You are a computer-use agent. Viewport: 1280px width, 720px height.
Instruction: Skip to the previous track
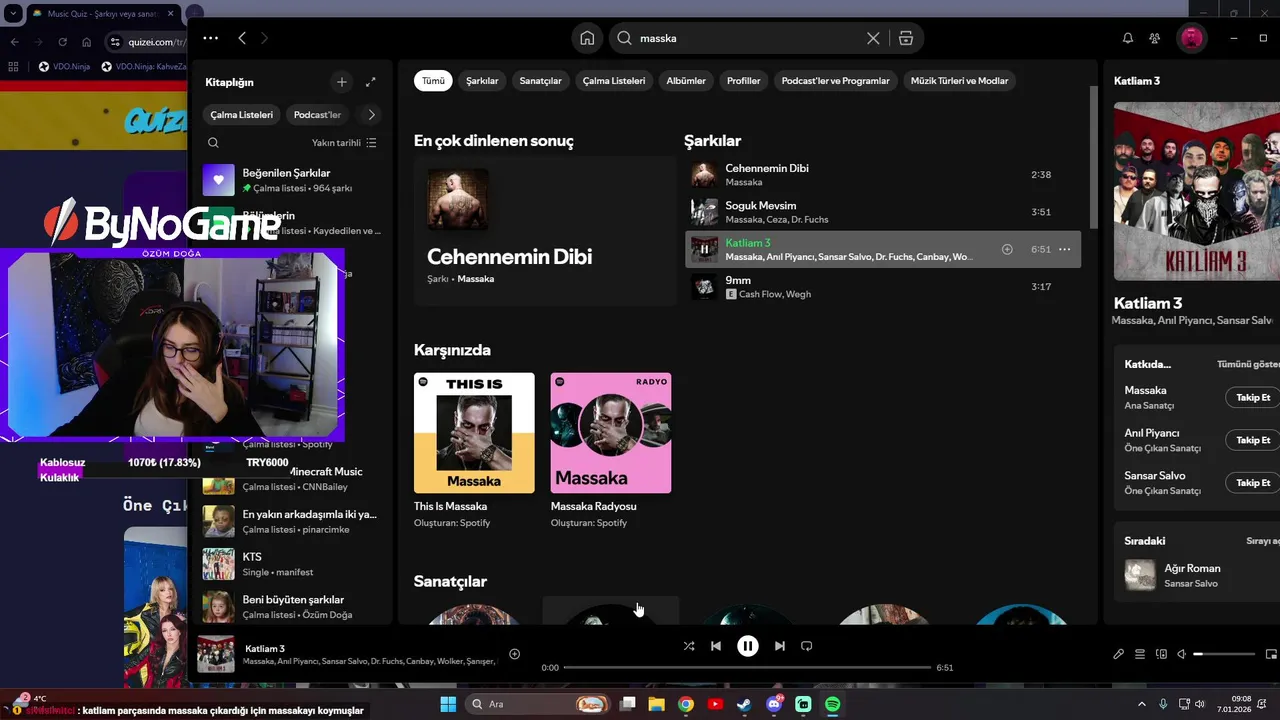click(716, 646)
